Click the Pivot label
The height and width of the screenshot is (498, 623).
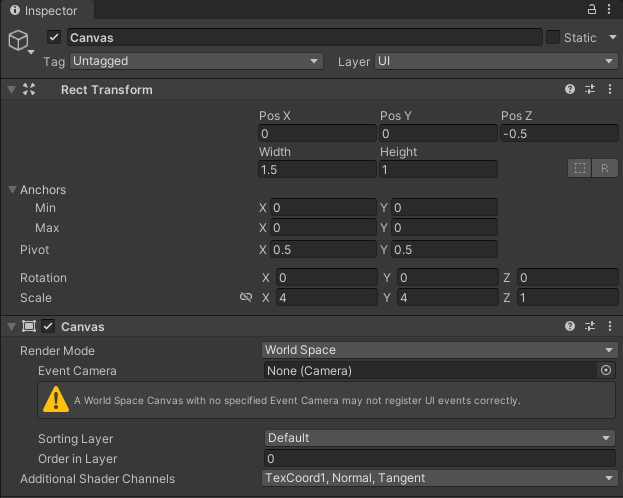point(35,250)
